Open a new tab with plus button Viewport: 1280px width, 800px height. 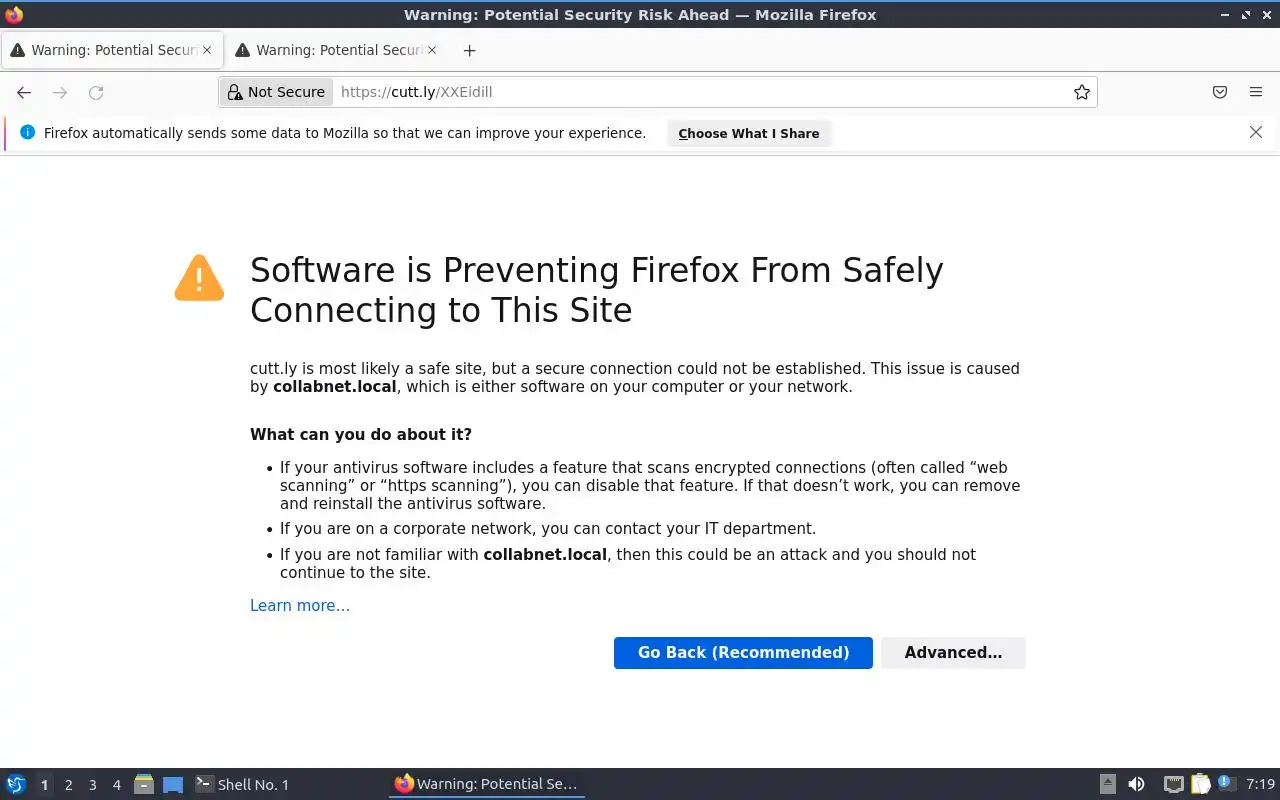pos(469,50)
